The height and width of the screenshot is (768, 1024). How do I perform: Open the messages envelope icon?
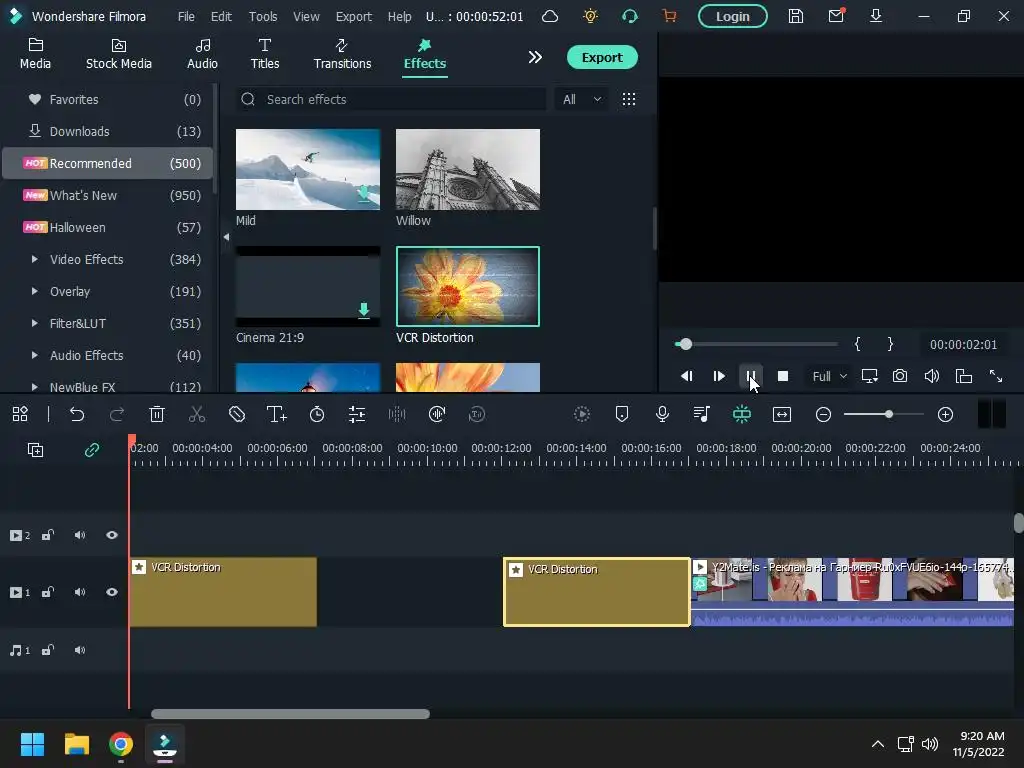(836, 16)
